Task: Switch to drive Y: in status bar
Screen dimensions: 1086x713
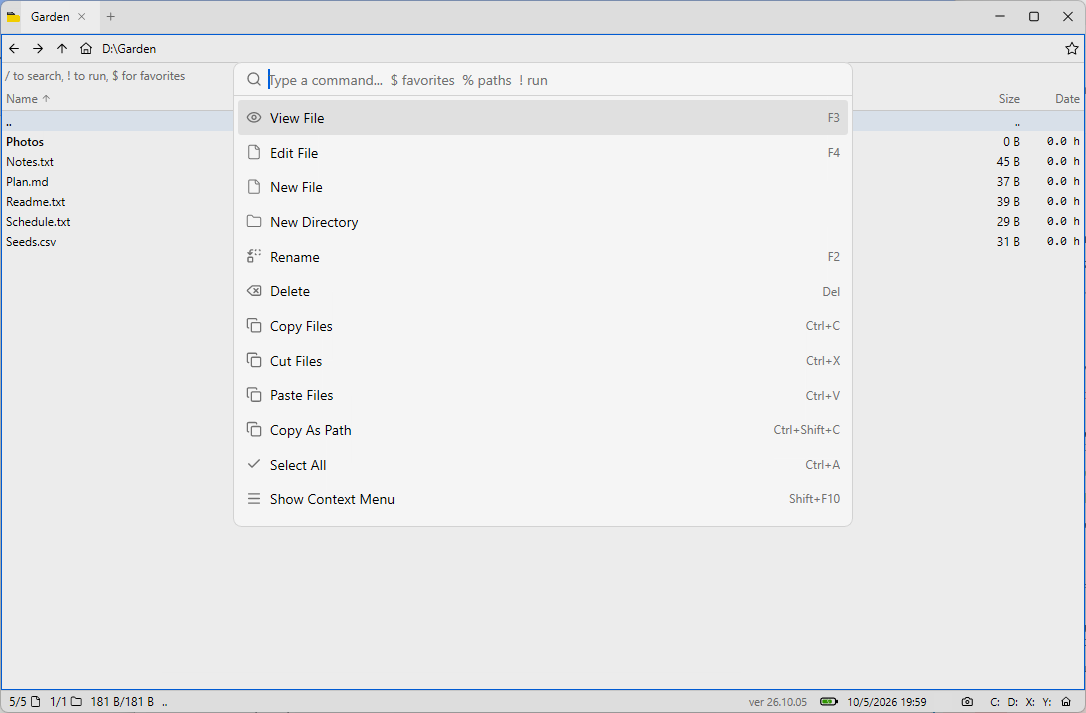Action: coord(1047,702)
